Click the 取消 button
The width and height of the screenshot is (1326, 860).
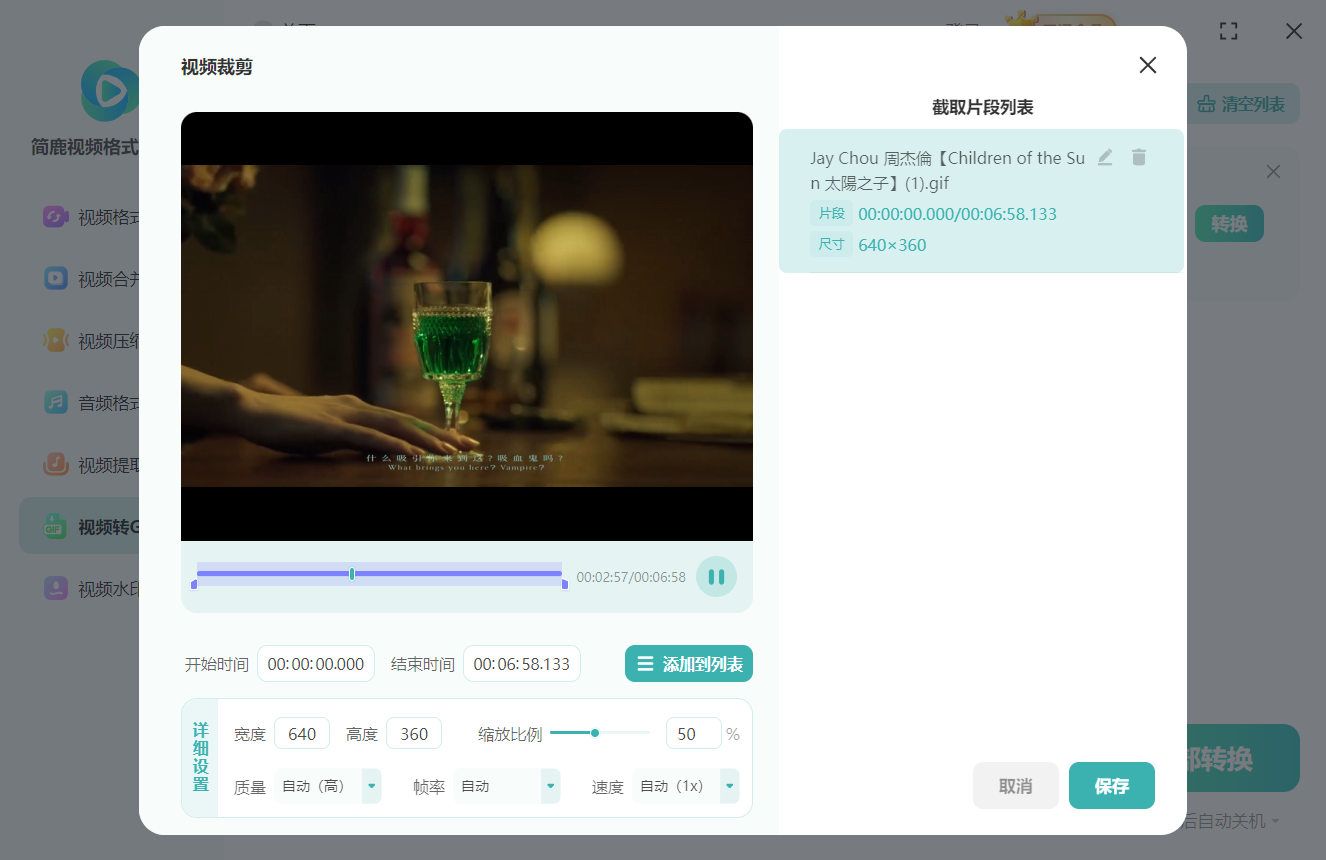point(1015,786)
